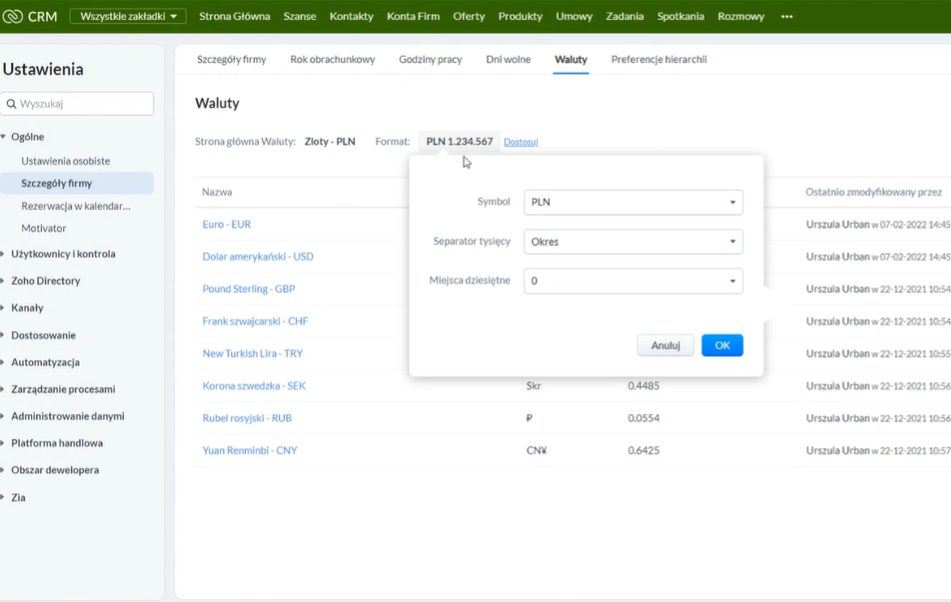951x602 pixels.
Task: Open the Umowy module
Action: 574,16
